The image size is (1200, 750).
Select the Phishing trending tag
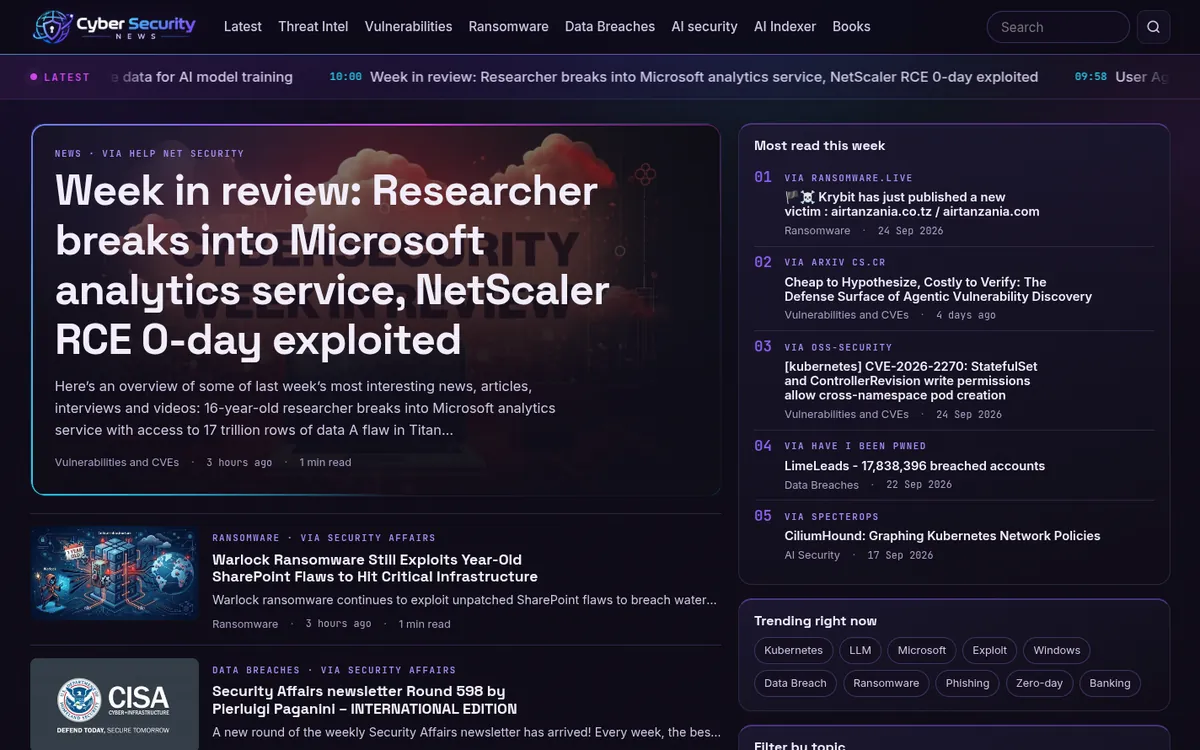click(x=967, y=683)
